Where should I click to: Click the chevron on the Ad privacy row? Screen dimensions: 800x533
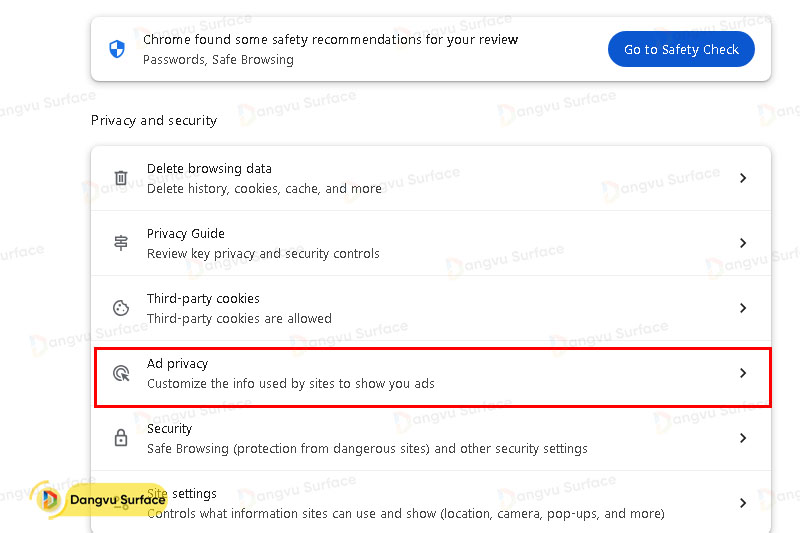[743, 373]
